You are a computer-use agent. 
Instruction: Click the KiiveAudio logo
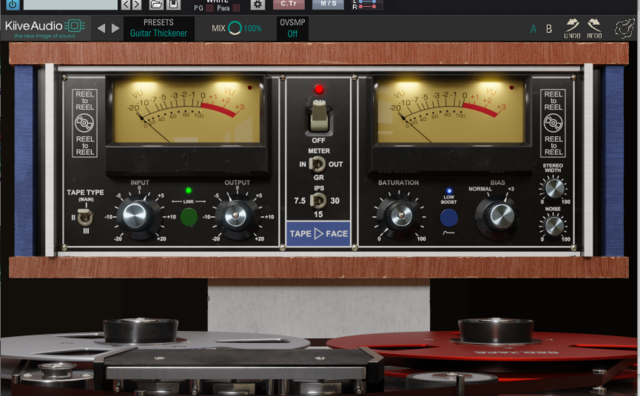[45, 28]
